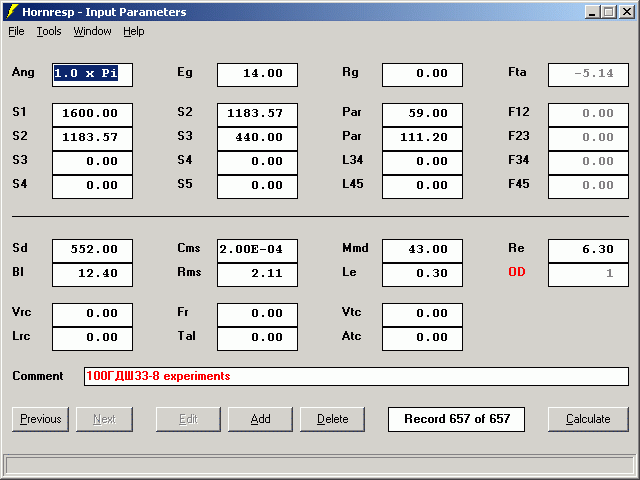
Task: Open the Help menu
Action: point(134,31)
